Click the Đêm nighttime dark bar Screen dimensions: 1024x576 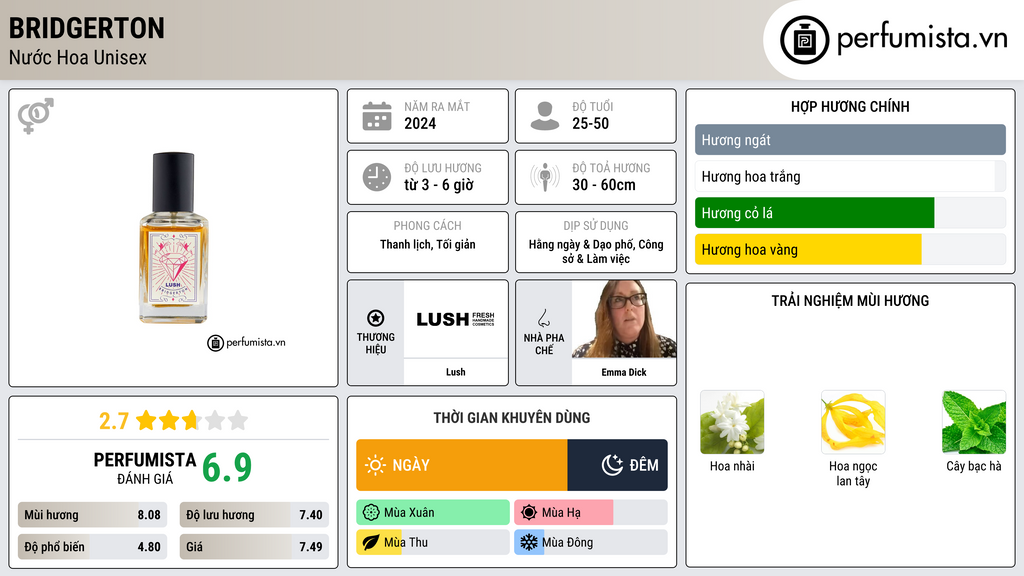pos(618,465)
